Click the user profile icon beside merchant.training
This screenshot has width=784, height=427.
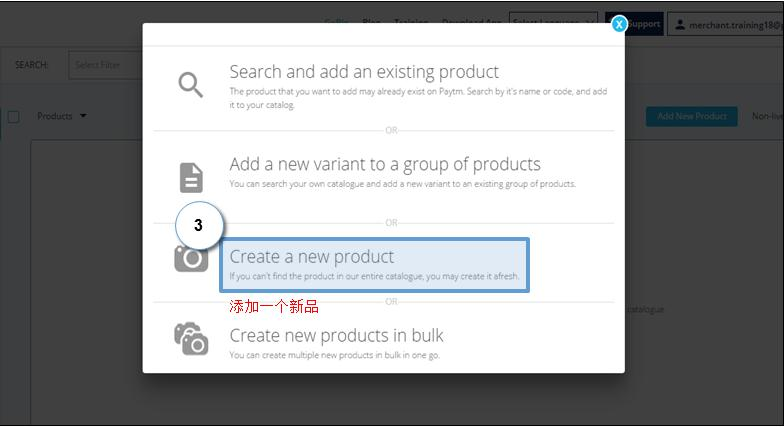coord(680,24)
